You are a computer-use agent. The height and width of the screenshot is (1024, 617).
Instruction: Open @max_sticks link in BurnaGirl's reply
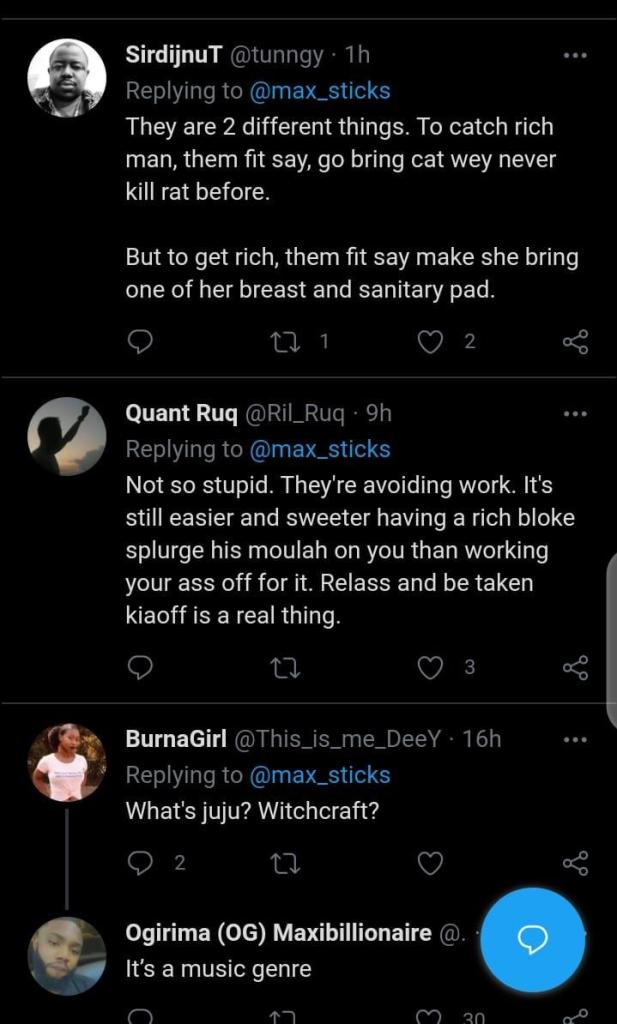319,775
